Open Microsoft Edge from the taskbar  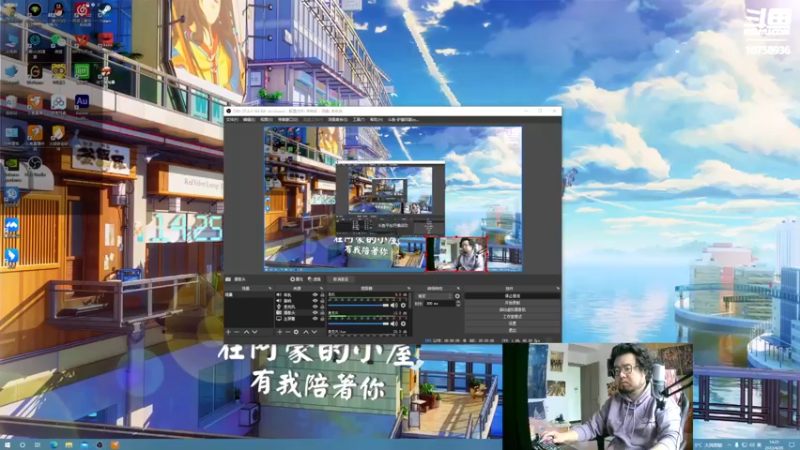[x=53, y=445]
